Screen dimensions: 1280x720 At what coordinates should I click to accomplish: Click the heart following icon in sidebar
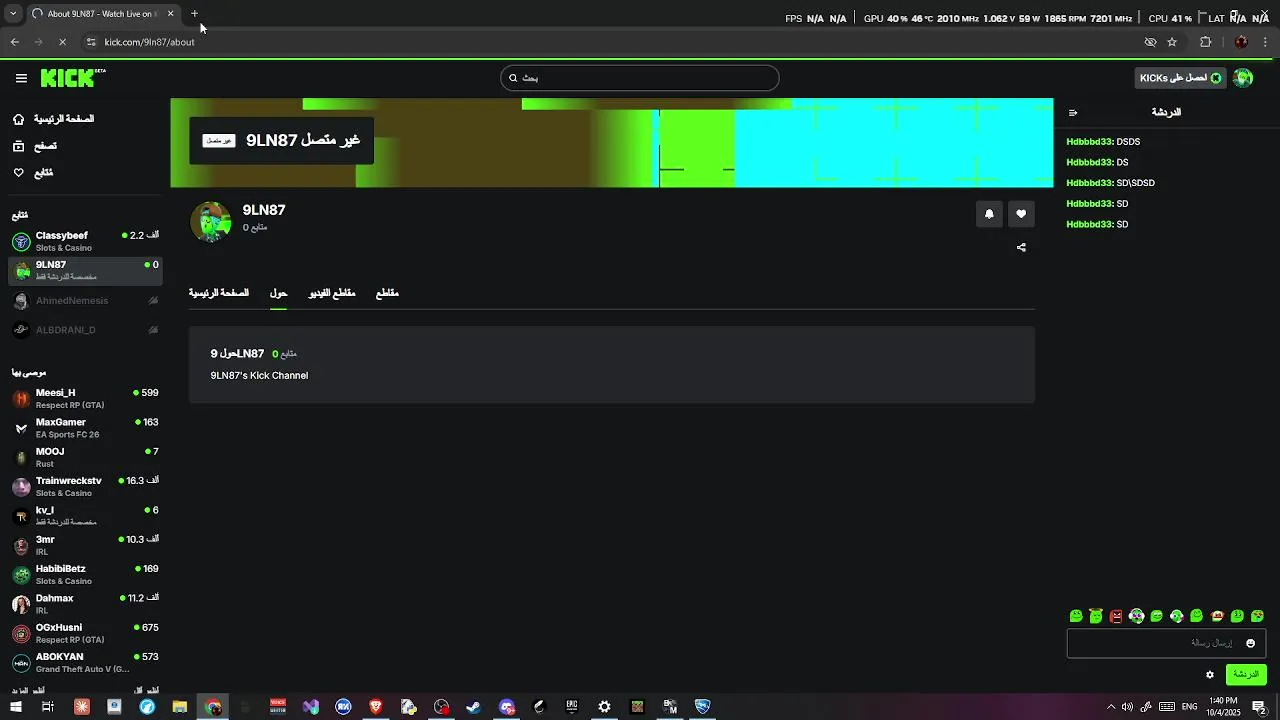point(18,173)
